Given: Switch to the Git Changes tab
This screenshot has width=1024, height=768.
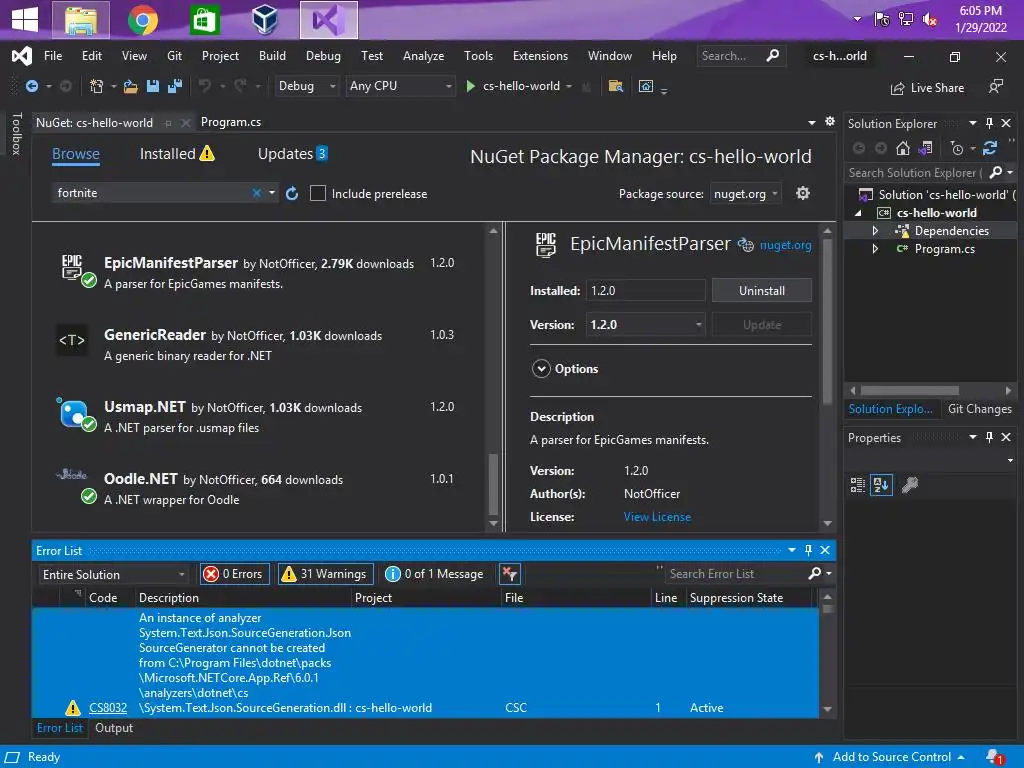Looking at the screenshot, I should tap(979, 409).
